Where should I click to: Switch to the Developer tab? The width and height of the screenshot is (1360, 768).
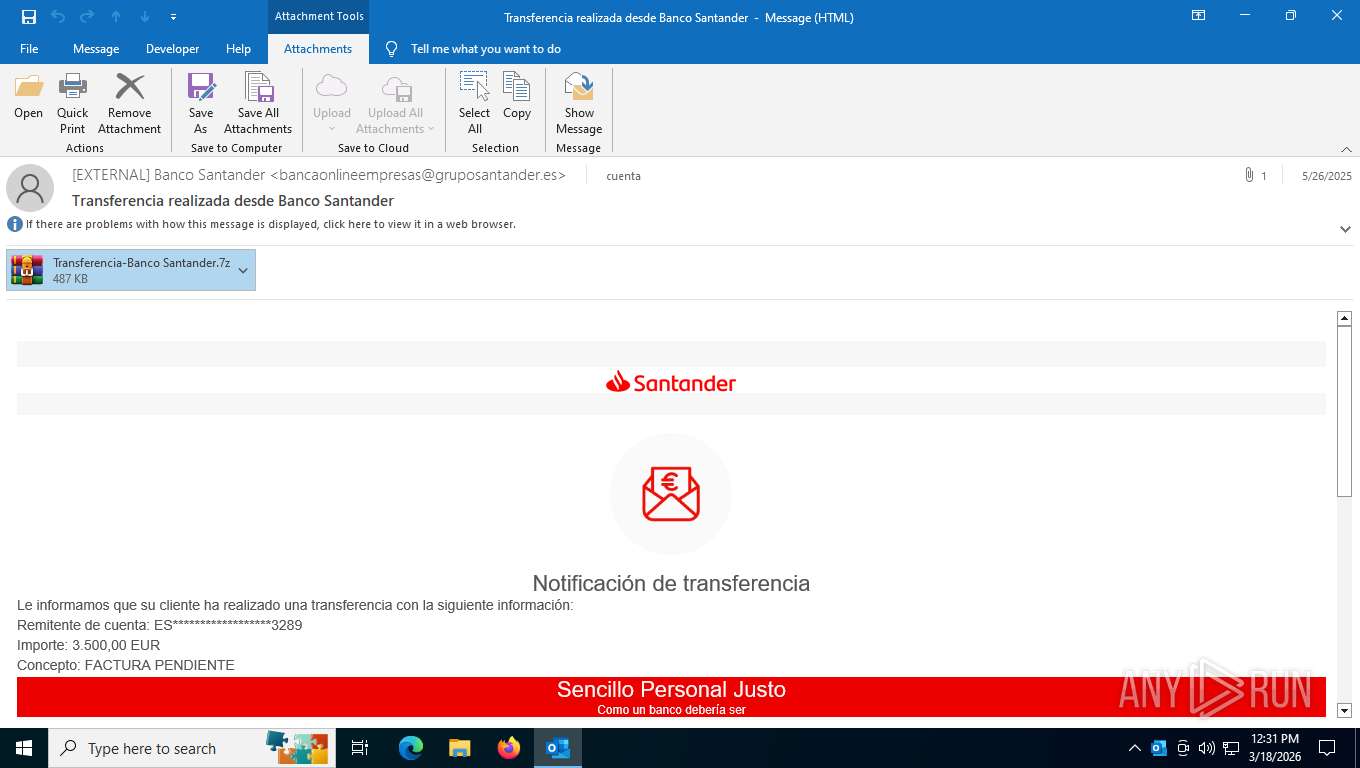(172, 49)
